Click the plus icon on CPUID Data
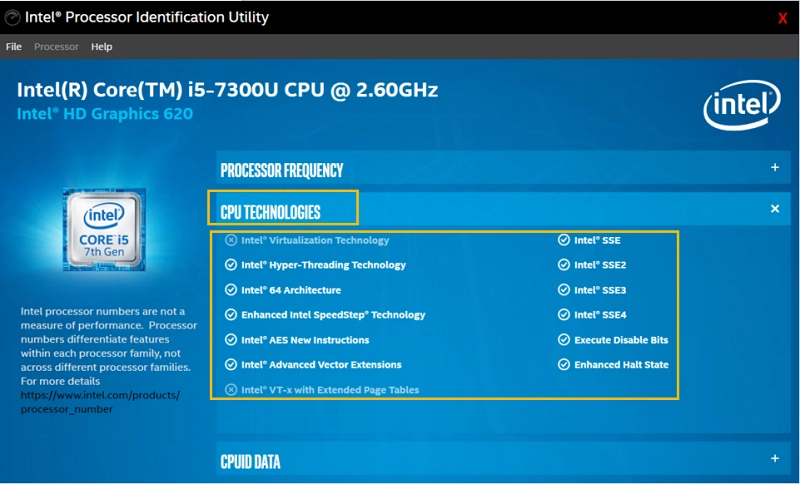 (x=775, y=458)
